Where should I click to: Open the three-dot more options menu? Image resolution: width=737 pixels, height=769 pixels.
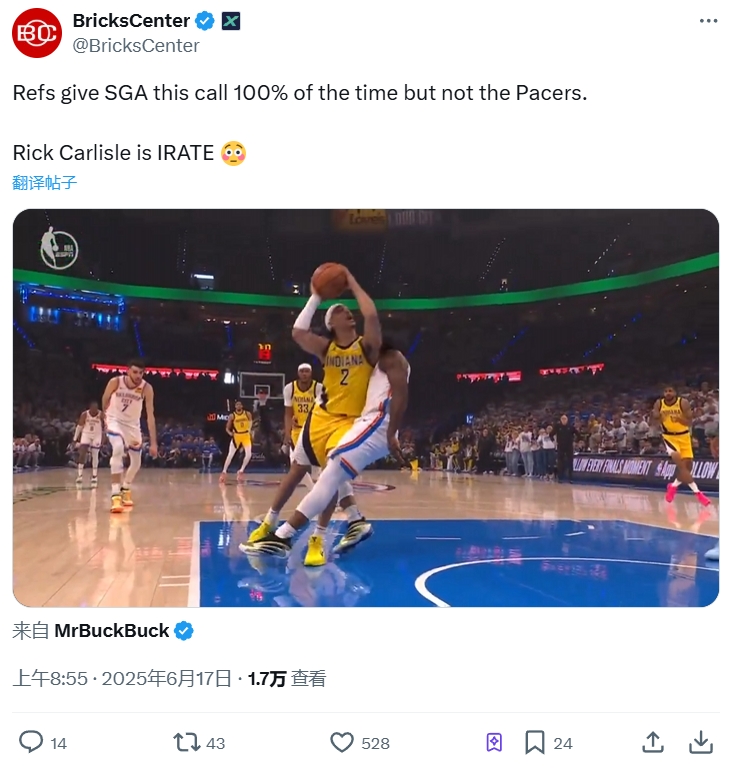point(708,21)
